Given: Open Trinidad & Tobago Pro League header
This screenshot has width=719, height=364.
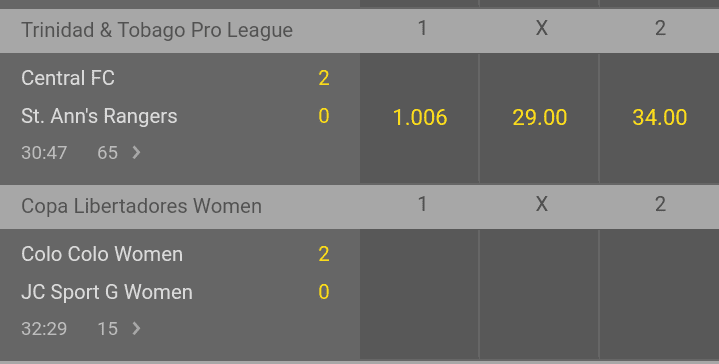Looking at the screenshot, I should click(157, 30).
